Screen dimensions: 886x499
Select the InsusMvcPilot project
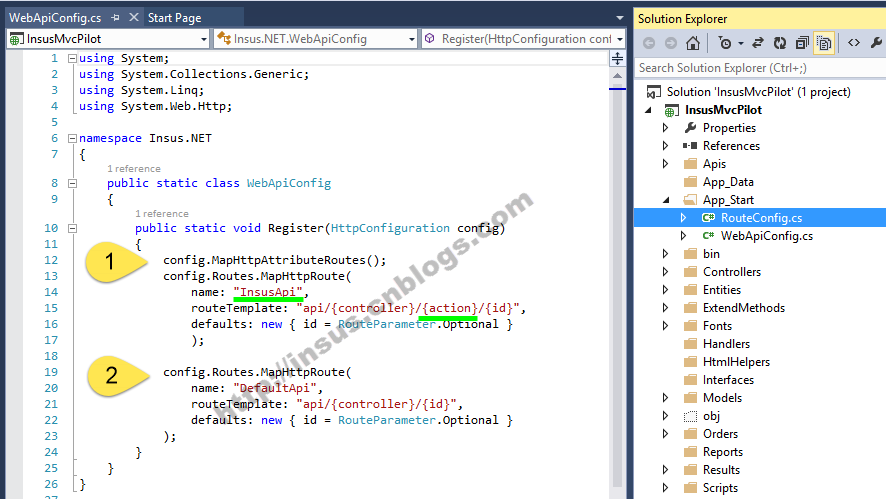[723, 110]
